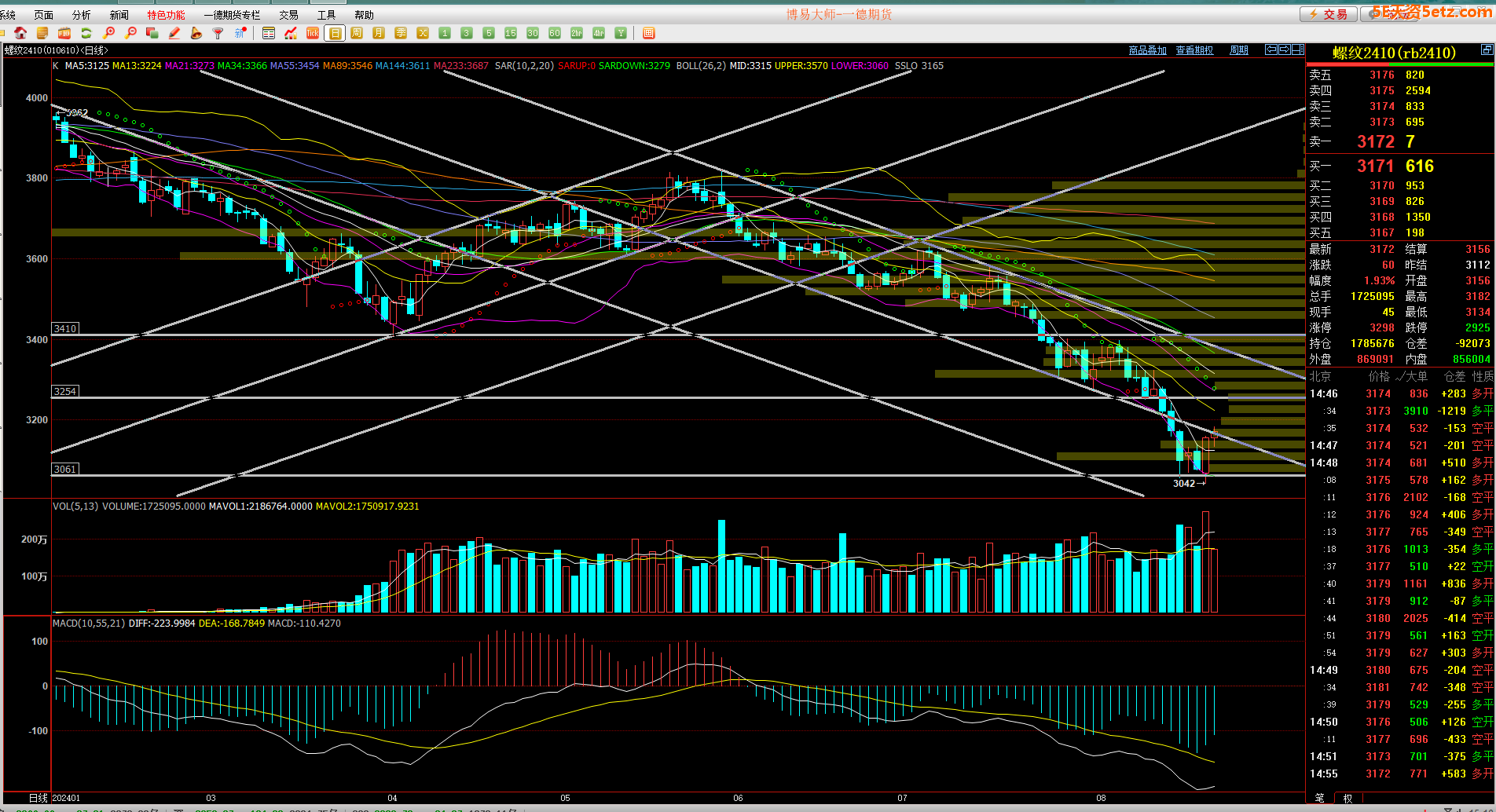Click the 交易 trade button
Image resolution: width=1496 pixels, height=812 pixels.
(1327, 14)
